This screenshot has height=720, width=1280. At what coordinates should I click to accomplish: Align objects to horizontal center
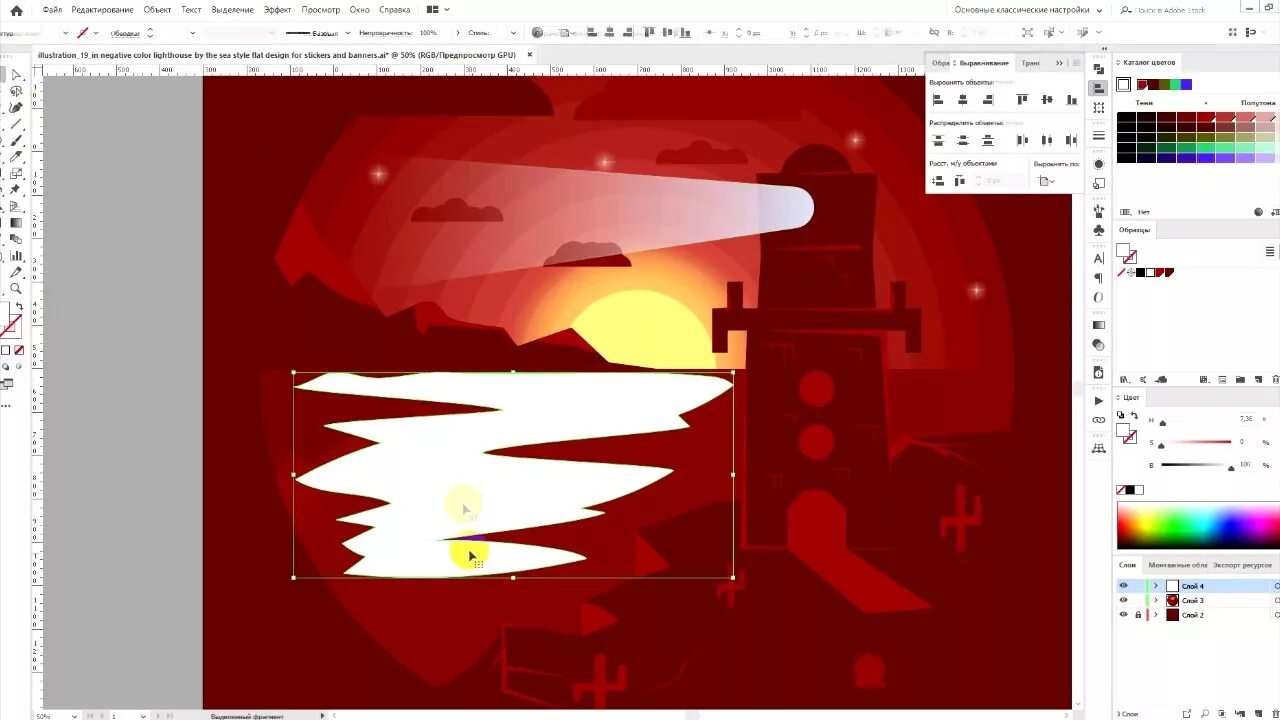(x=963, y=100)
